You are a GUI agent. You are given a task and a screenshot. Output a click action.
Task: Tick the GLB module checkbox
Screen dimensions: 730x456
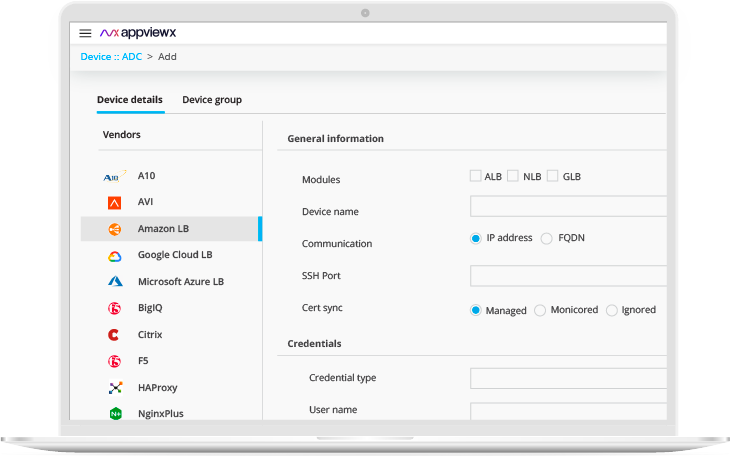pyautogui.click(x=553, y=176)
